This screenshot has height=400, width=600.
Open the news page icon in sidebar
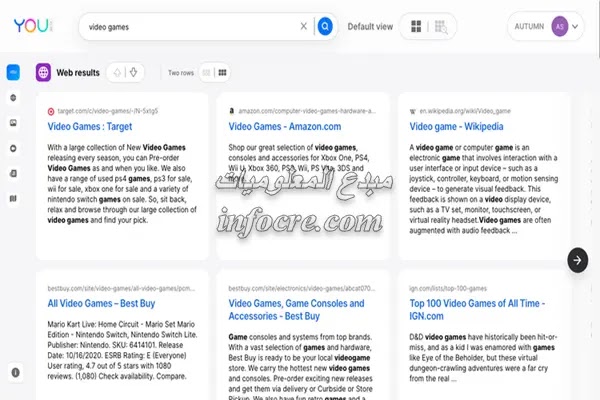[x=13, y=173]
